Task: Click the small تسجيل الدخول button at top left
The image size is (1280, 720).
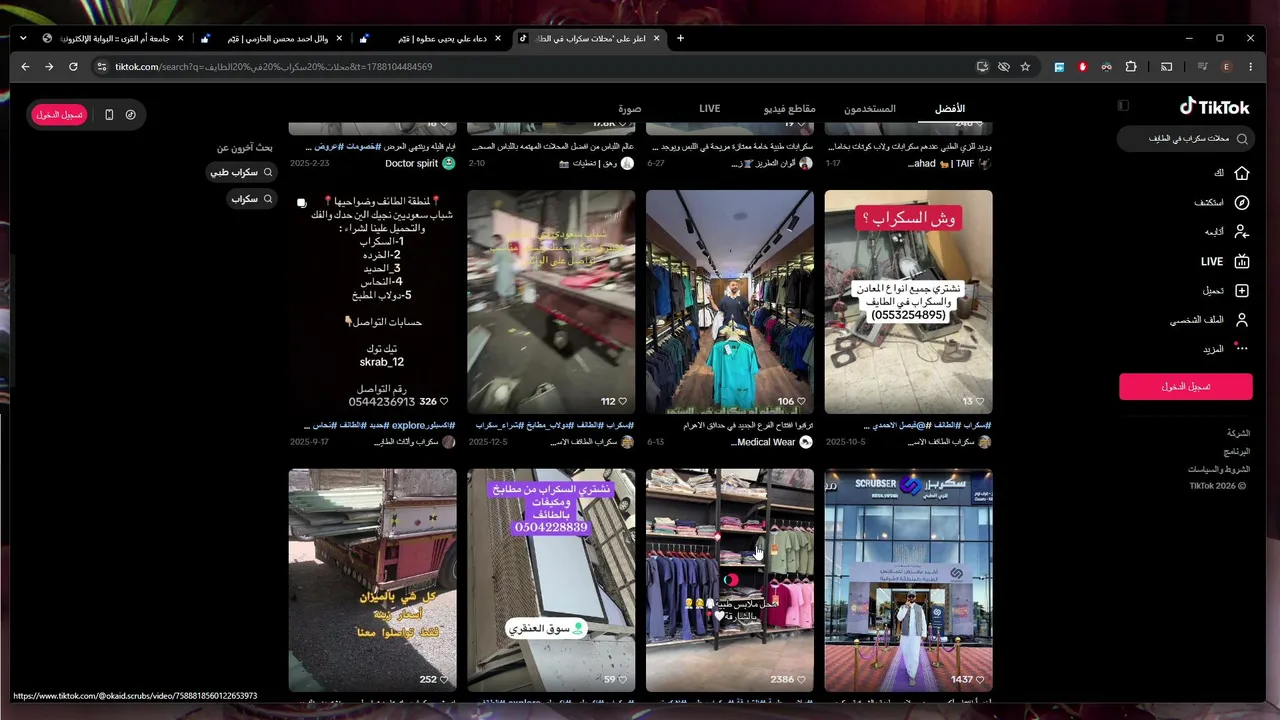Action: tap(60, 115)
